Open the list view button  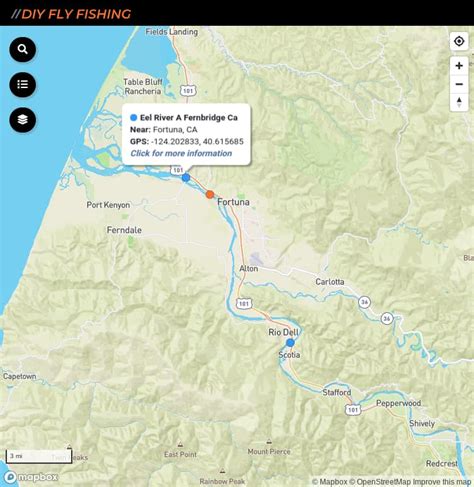23,85
